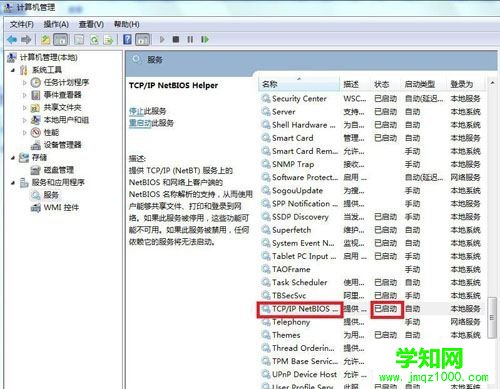Open the 查看(V) menu
The width and height of the screenshot is (500, 389).
click(91, 24)
